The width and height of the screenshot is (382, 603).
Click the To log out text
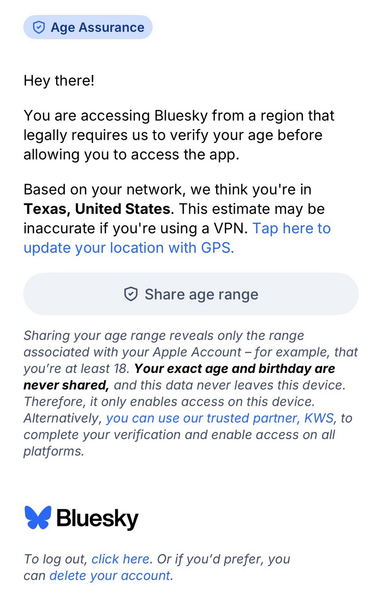click(56, 559)
